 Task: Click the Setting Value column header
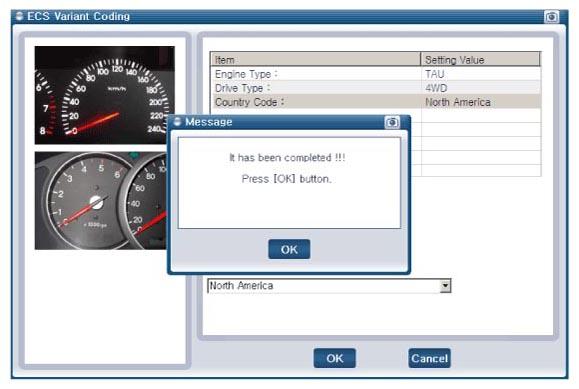coord(480,59)
